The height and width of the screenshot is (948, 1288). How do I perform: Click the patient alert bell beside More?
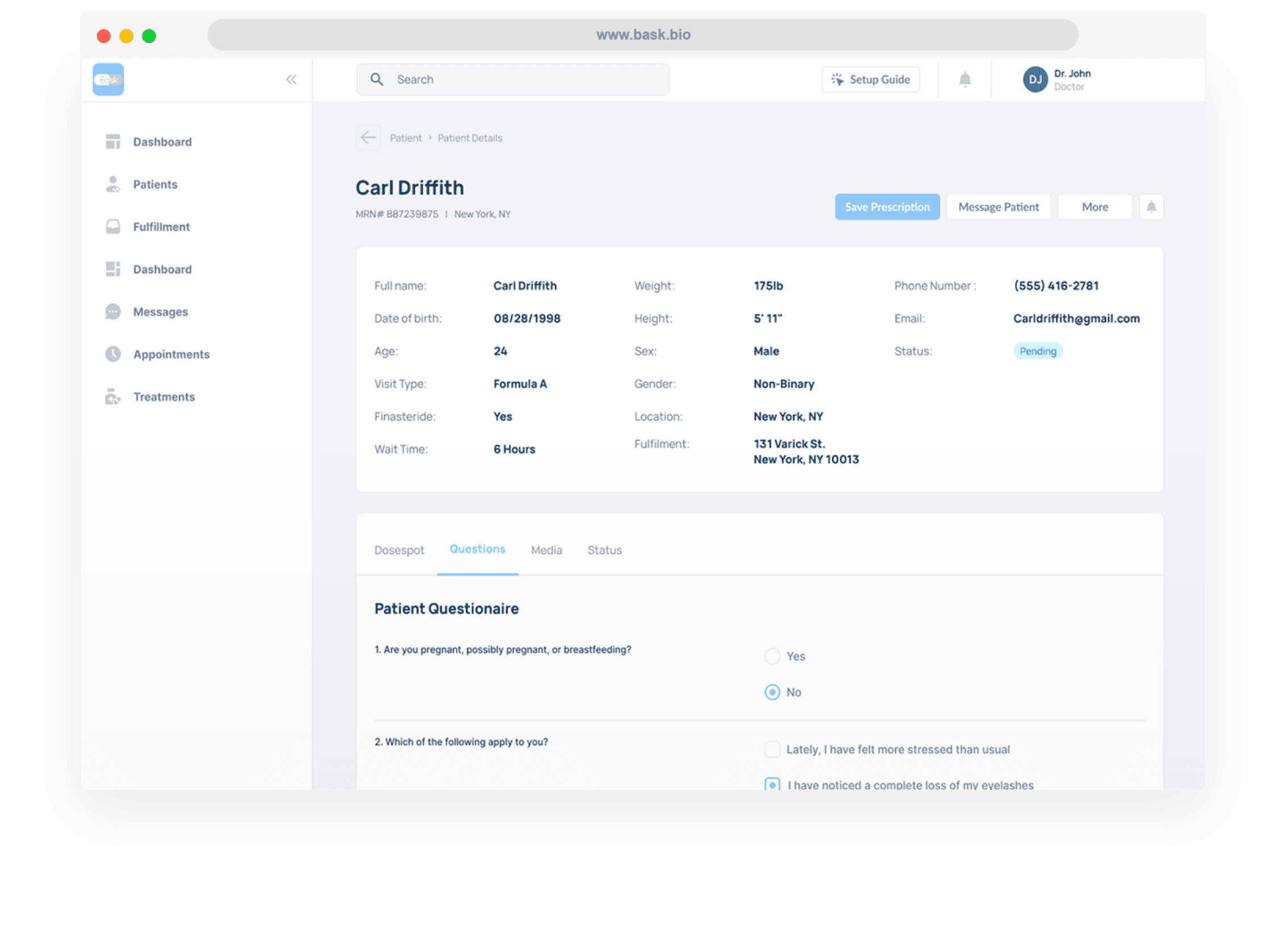(x=1151, y=207)
